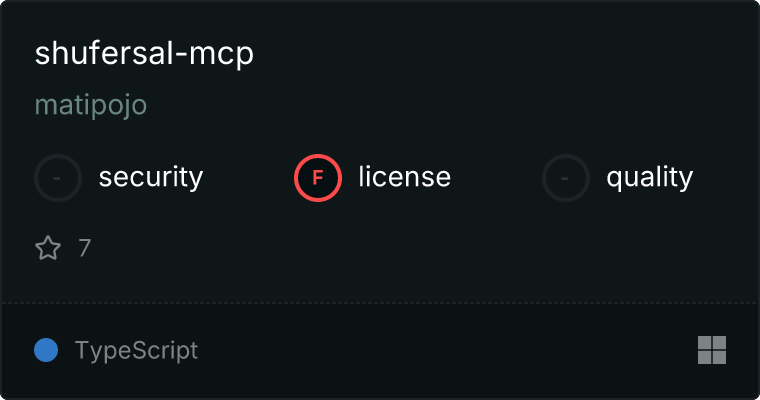The image size is (760, 400).
Task: Click the letter F inside the red ring
Action: (318, 178)
